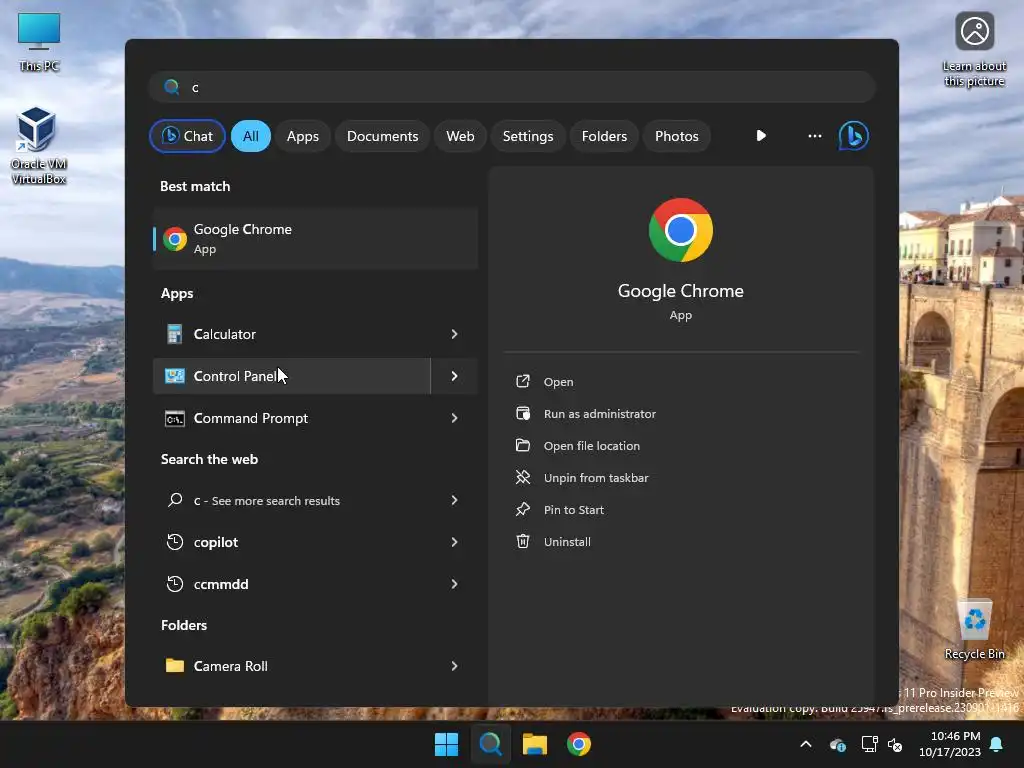Screen dimensions: 1024x768
Task: Open the three-dot options menu
Action: click(814, 136)
